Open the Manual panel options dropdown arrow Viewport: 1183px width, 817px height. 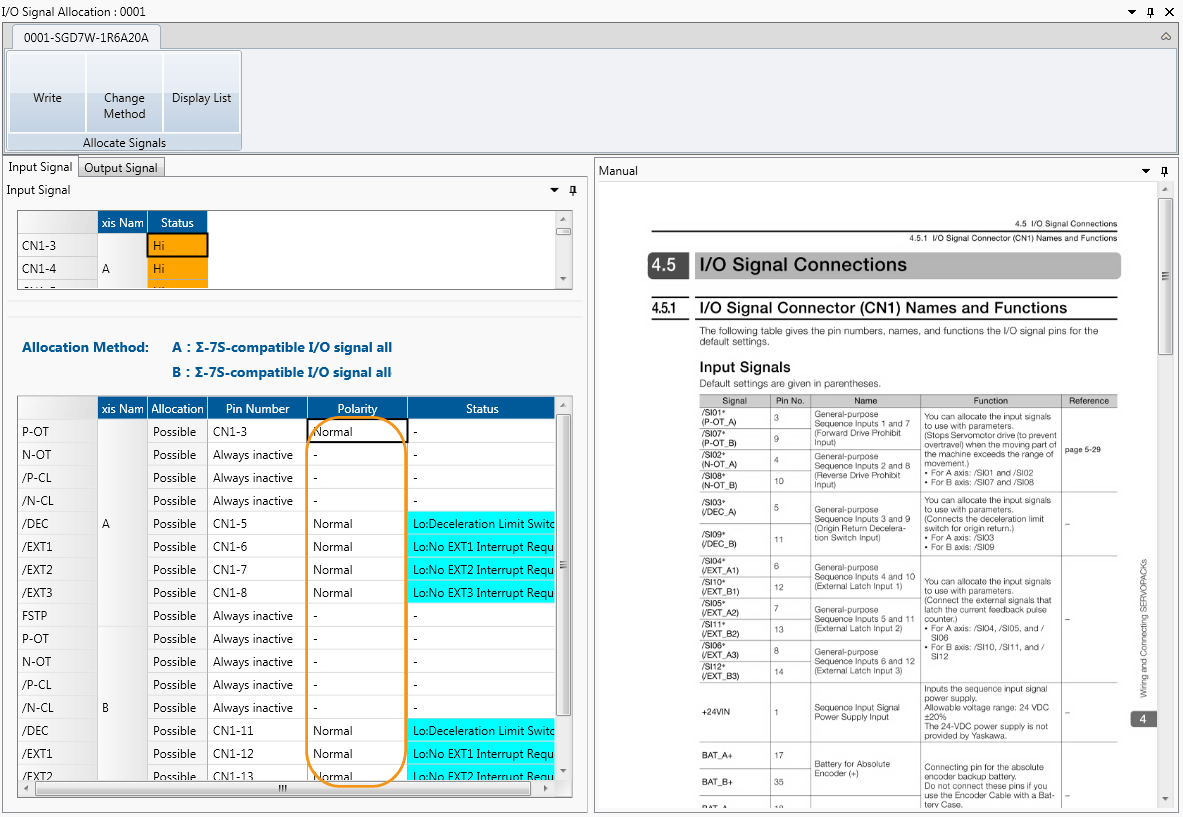(x=1146, y=171)
